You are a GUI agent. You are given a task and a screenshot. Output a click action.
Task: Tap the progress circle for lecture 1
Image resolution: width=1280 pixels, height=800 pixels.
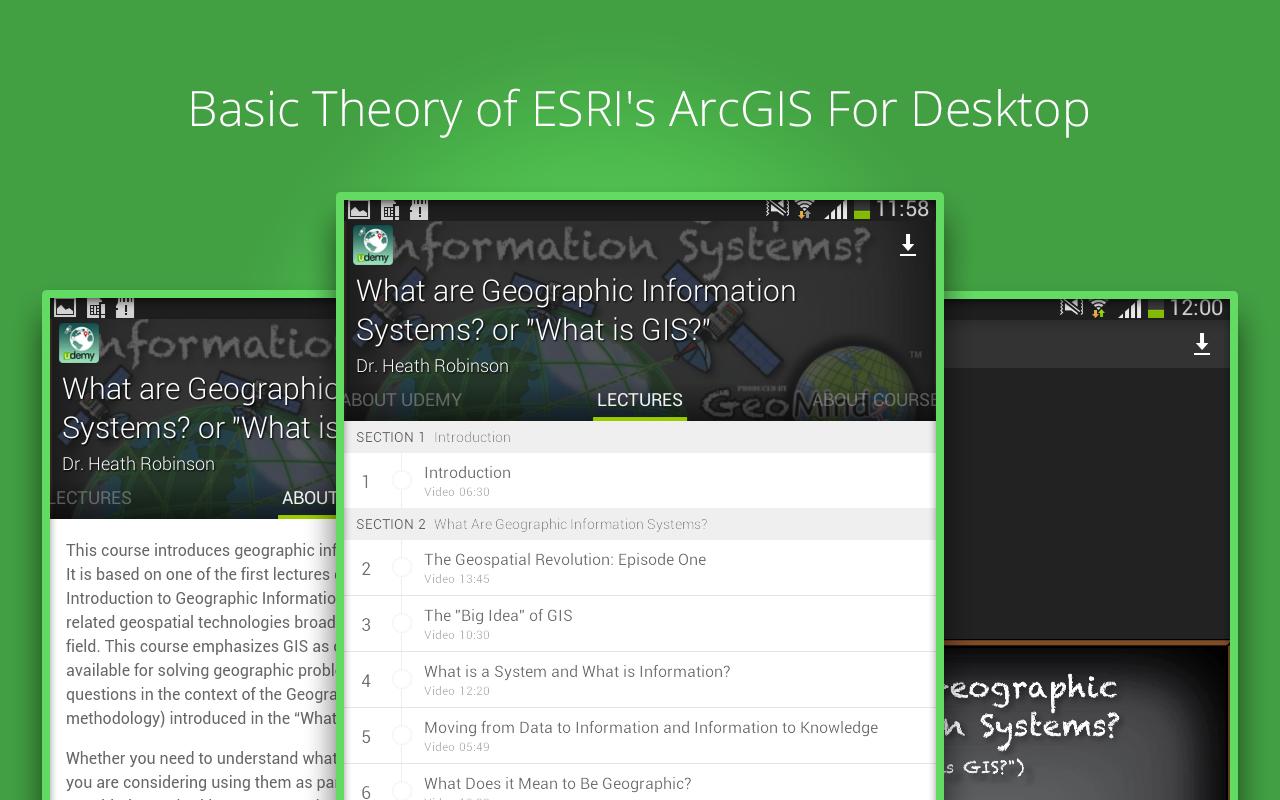(402, 481)
